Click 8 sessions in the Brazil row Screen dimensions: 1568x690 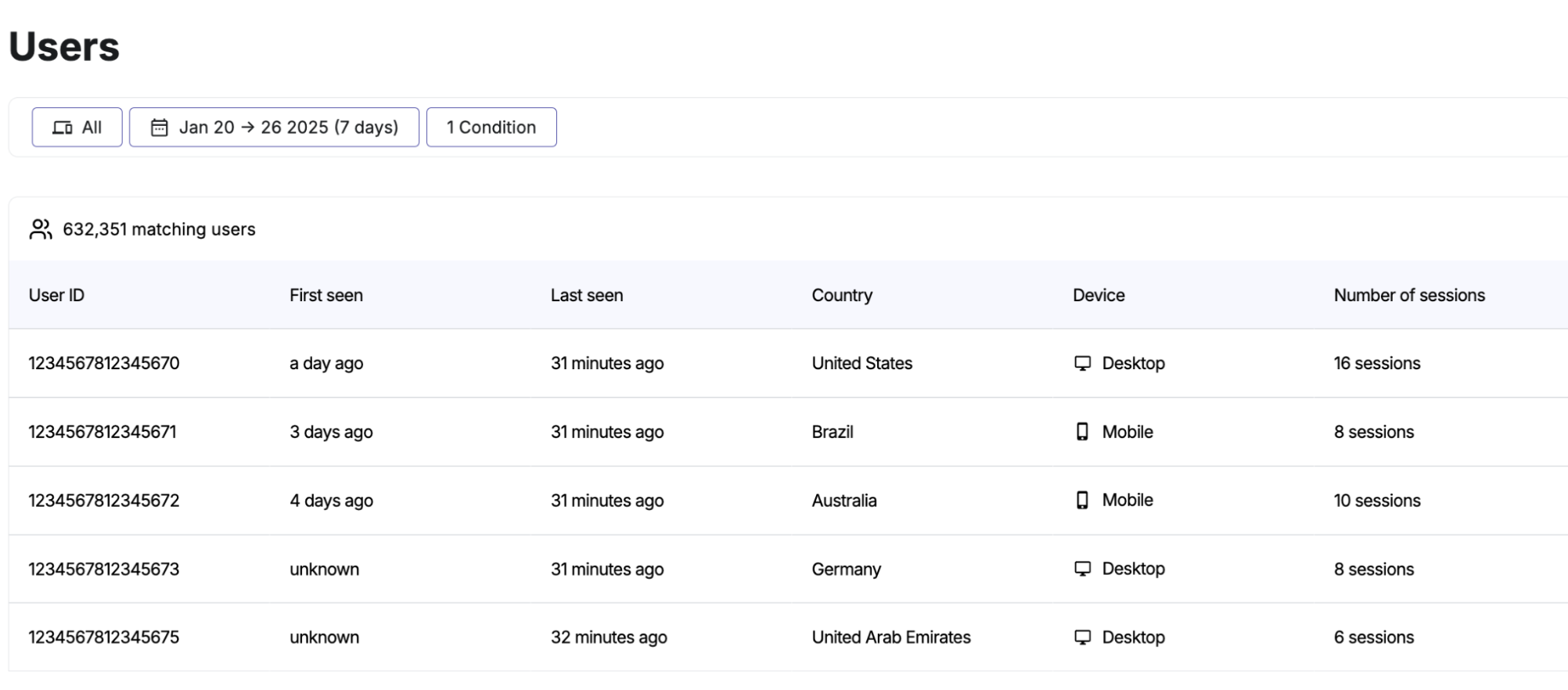click(x=1374, y=432)
